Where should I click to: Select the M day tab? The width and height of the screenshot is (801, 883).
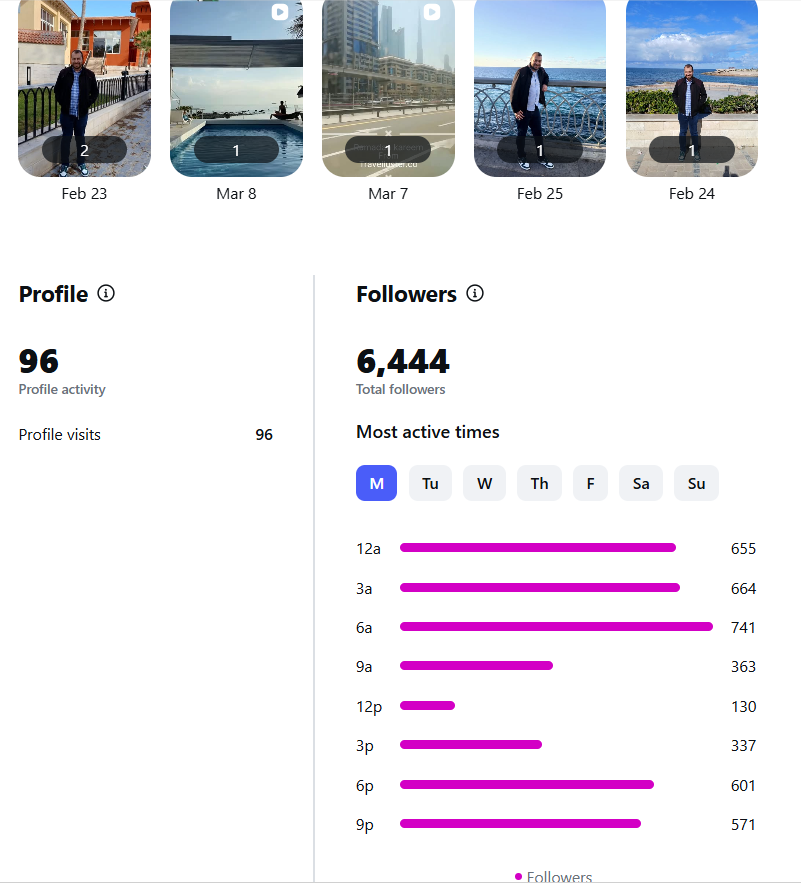point(376,483)
